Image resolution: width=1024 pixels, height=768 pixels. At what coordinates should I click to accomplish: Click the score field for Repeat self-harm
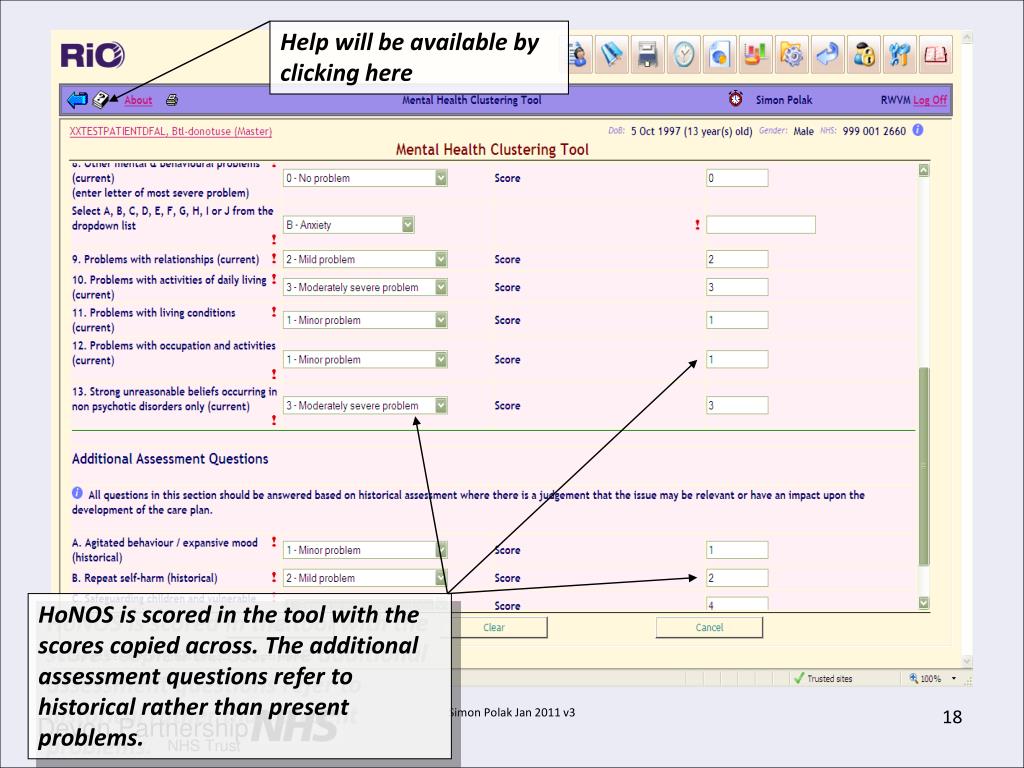click(x=737, y=578)
